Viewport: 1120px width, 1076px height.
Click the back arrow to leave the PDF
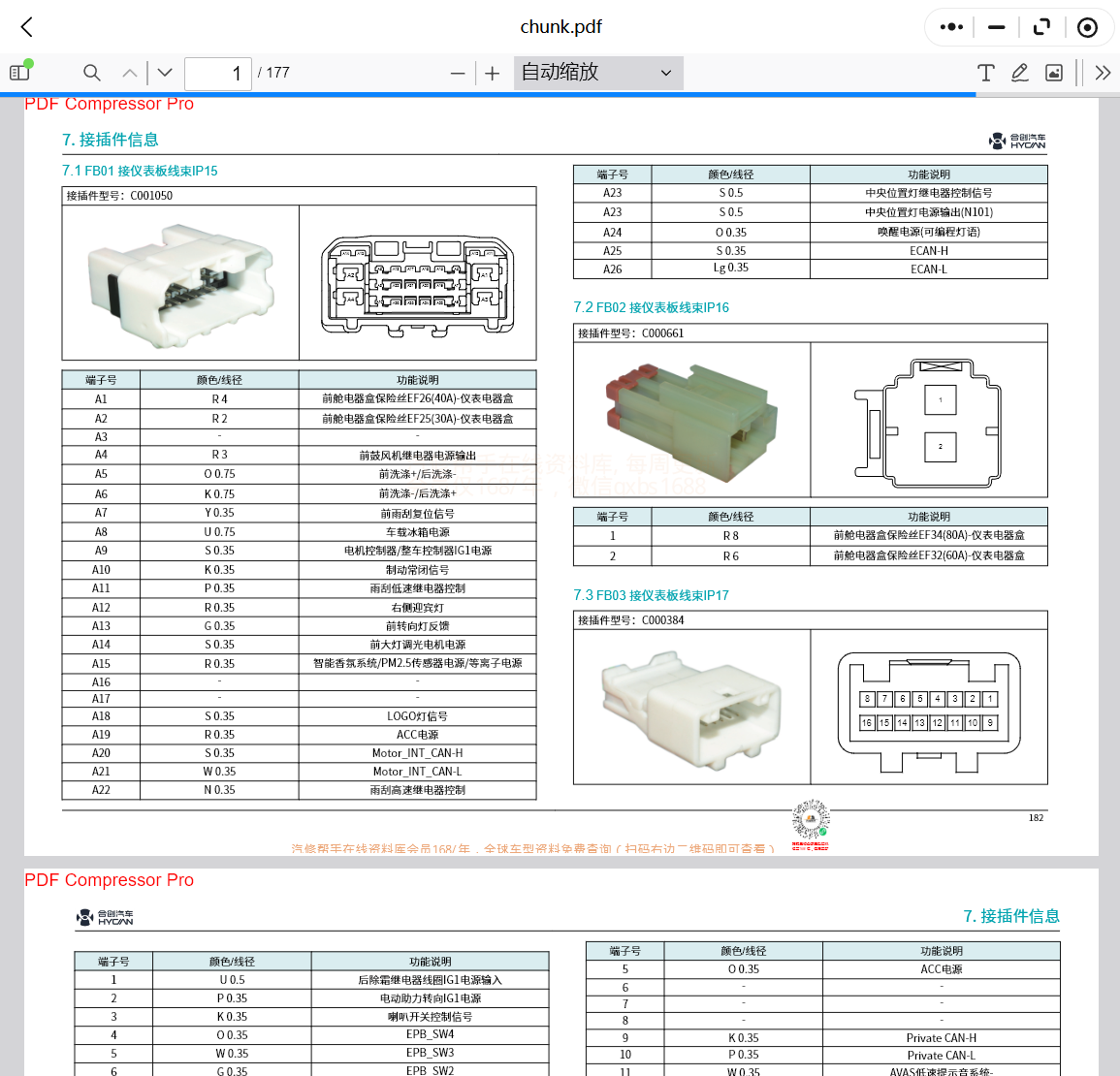[x=26, y=27]
